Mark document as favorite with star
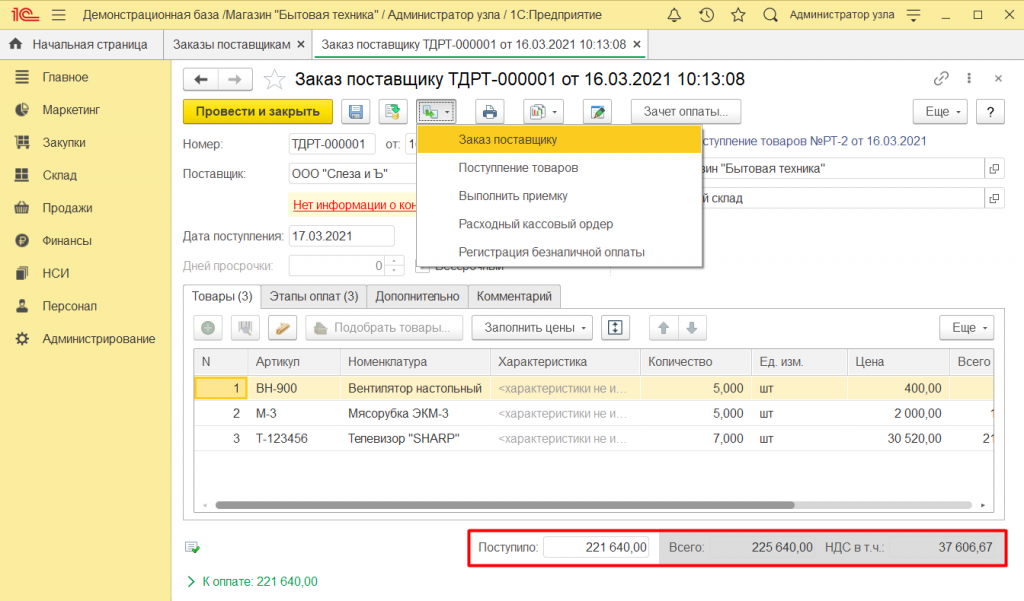Image resolution: width=1024 pixels, height=601 pixels. point(273,80)
